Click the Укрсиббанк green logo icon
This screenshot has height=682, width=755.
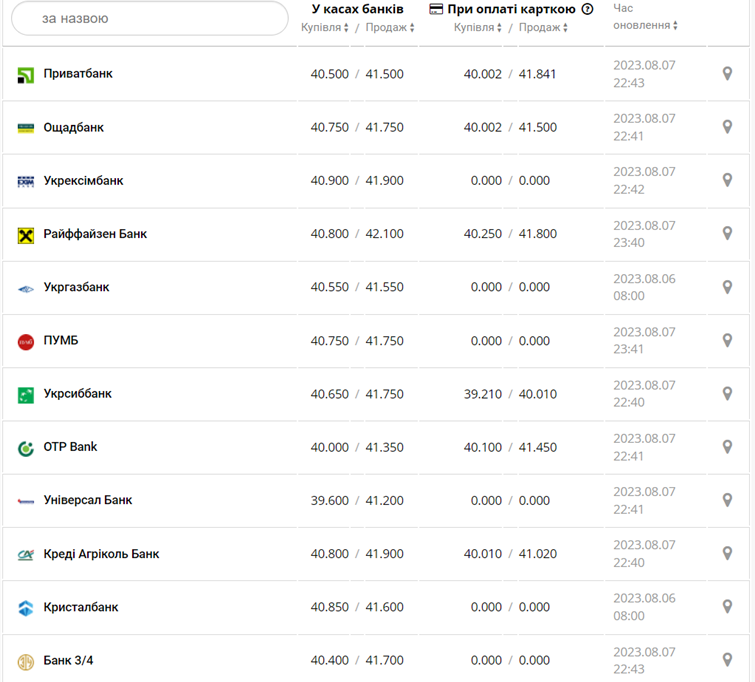(26, 395)
